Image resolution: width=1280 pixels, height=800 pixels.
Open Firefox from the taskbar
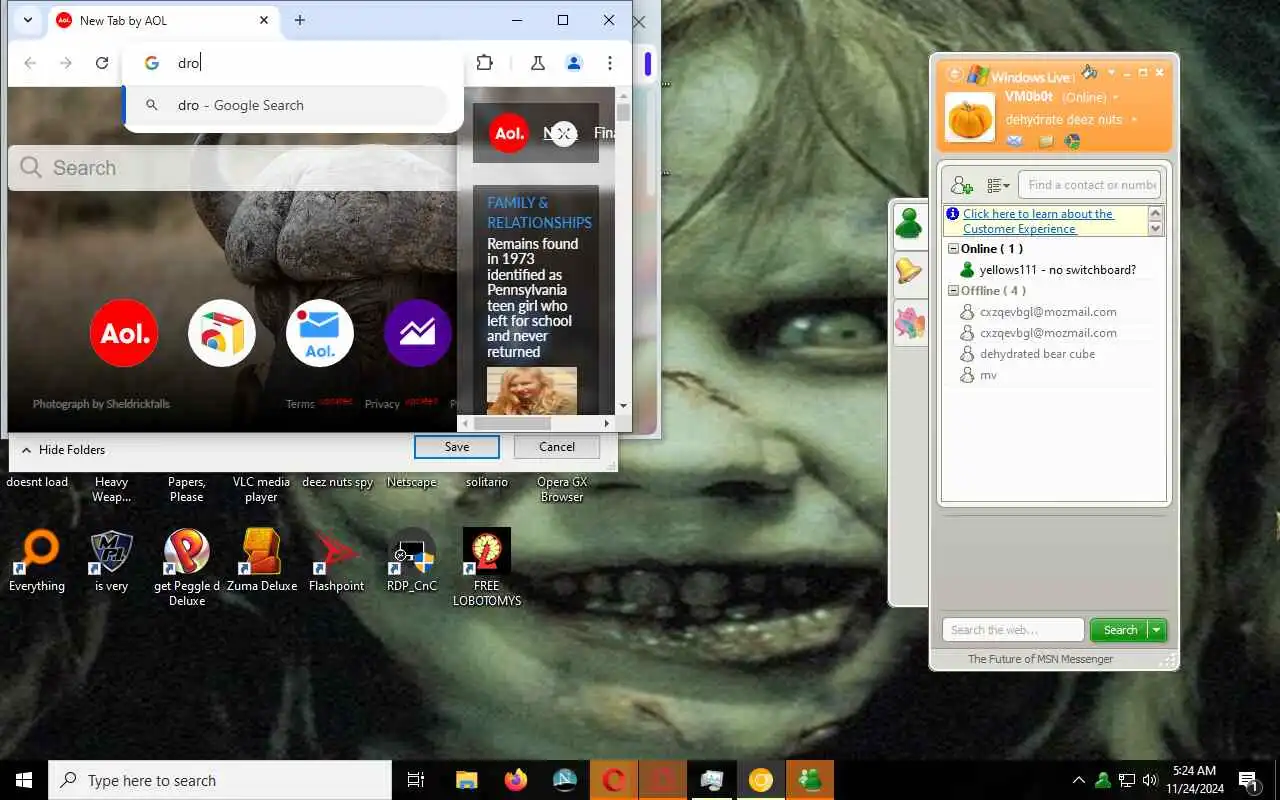pos(516,780)
